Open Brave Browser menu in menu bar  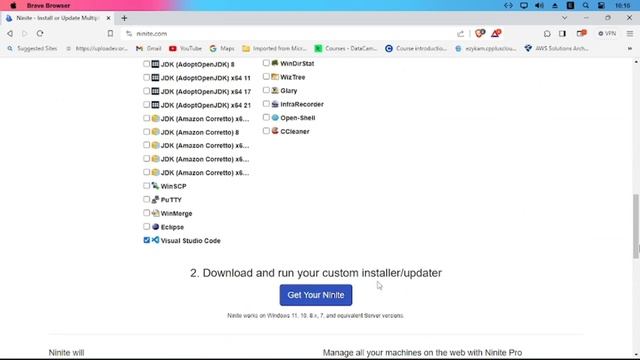tap(48, 5)
